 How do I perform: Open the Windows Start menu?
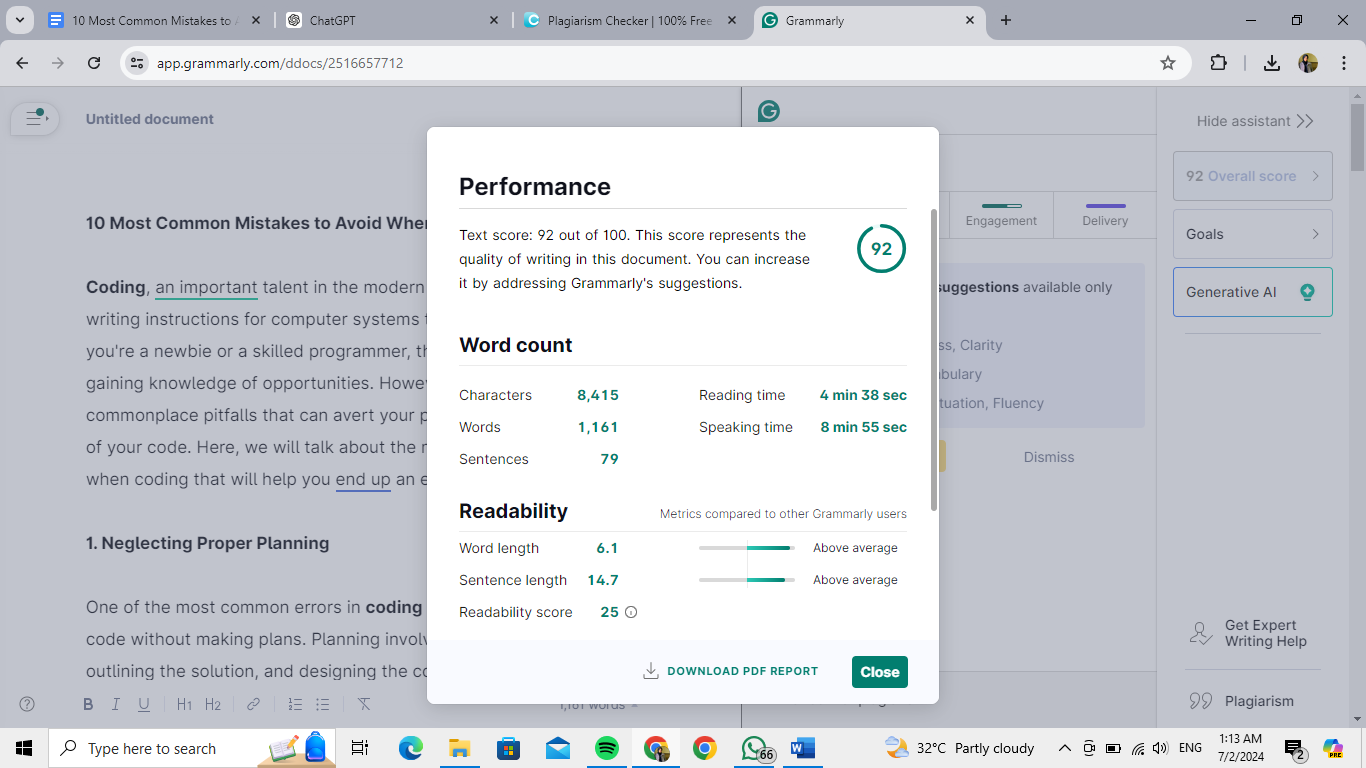[24, 748]
